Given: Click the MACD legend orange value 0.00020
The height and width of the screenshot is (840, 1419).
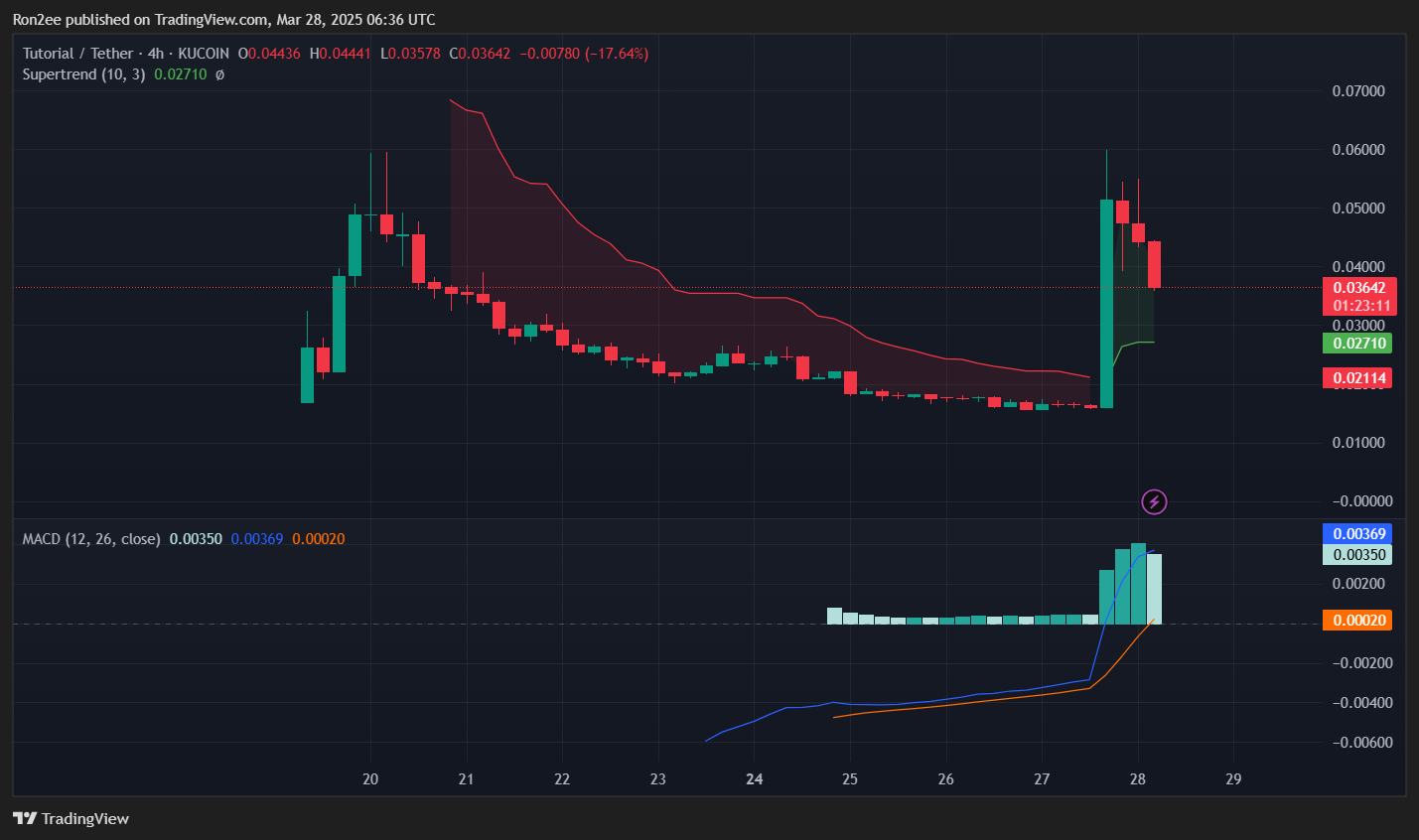Looking at the screenshot, I should [319, 539].
